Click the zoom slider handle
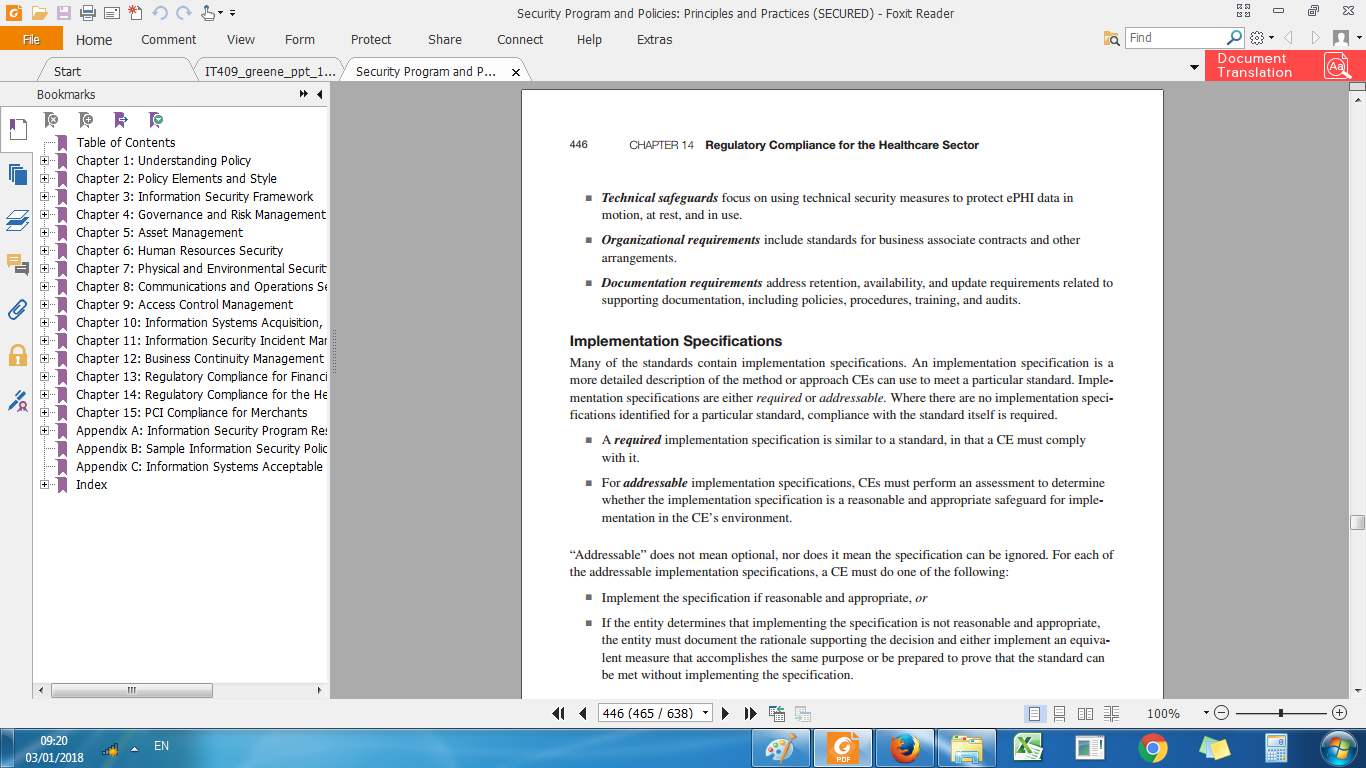This screenshot has width=1366, height=768. [x=1281, y=713]
